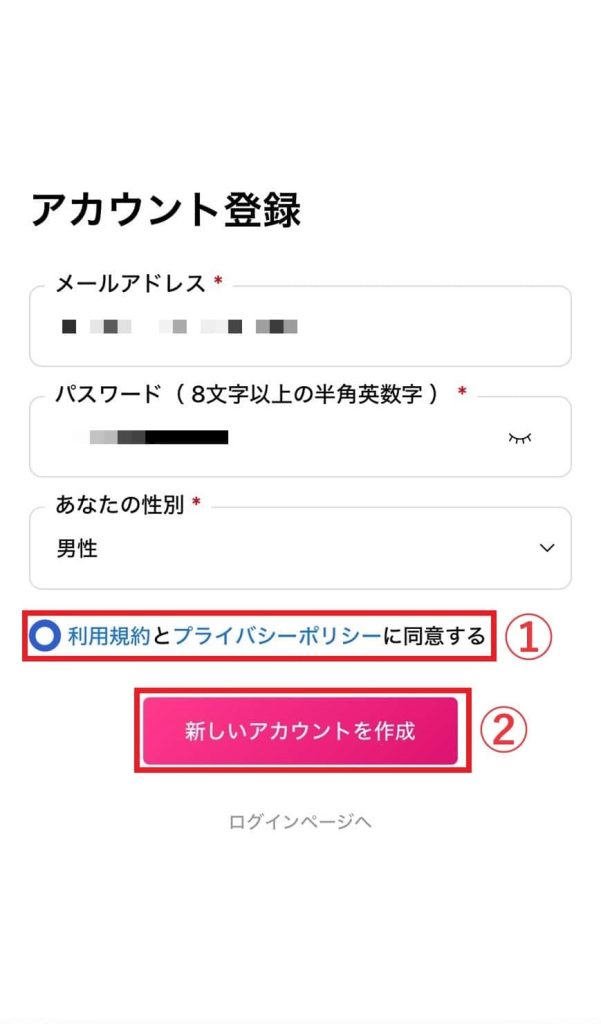The height and width of the screenshot is (1024, 601).
Task: Click the masked password text
Action: pyautogui.click(x=158, y=437)
